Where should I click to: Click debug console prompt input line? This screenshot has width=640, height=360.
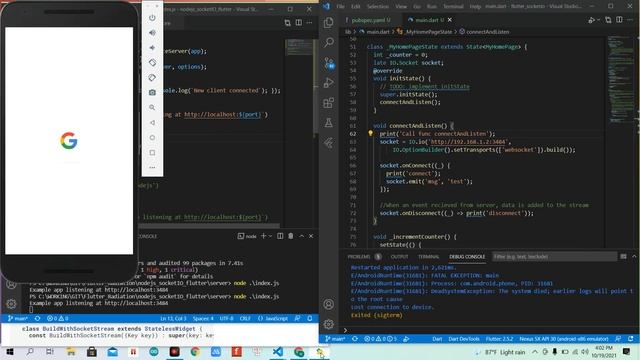[x=490, y=330]
